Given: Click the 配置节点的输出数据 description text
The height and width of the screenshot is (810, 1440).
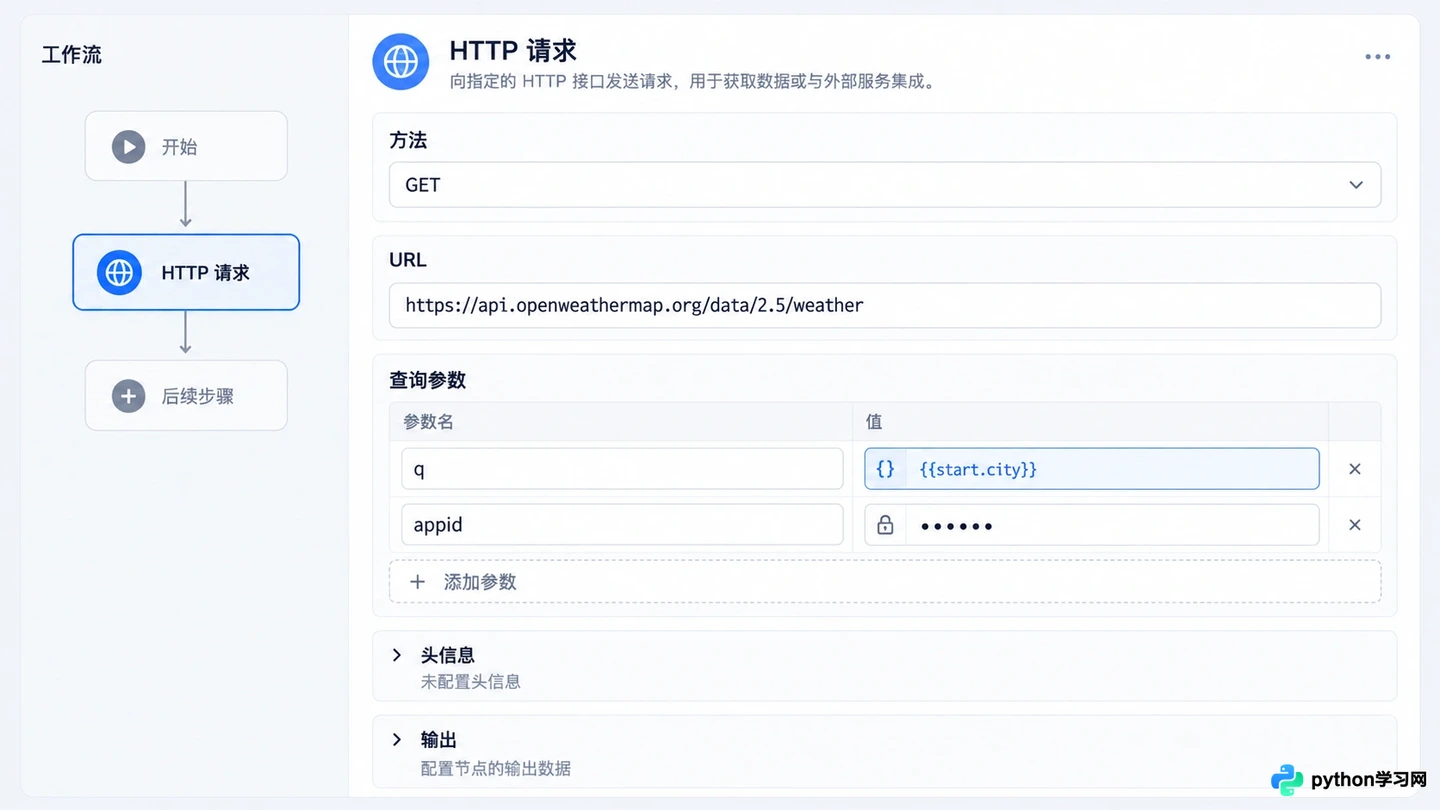Looking at the screenshot, I should pos(496,768).
